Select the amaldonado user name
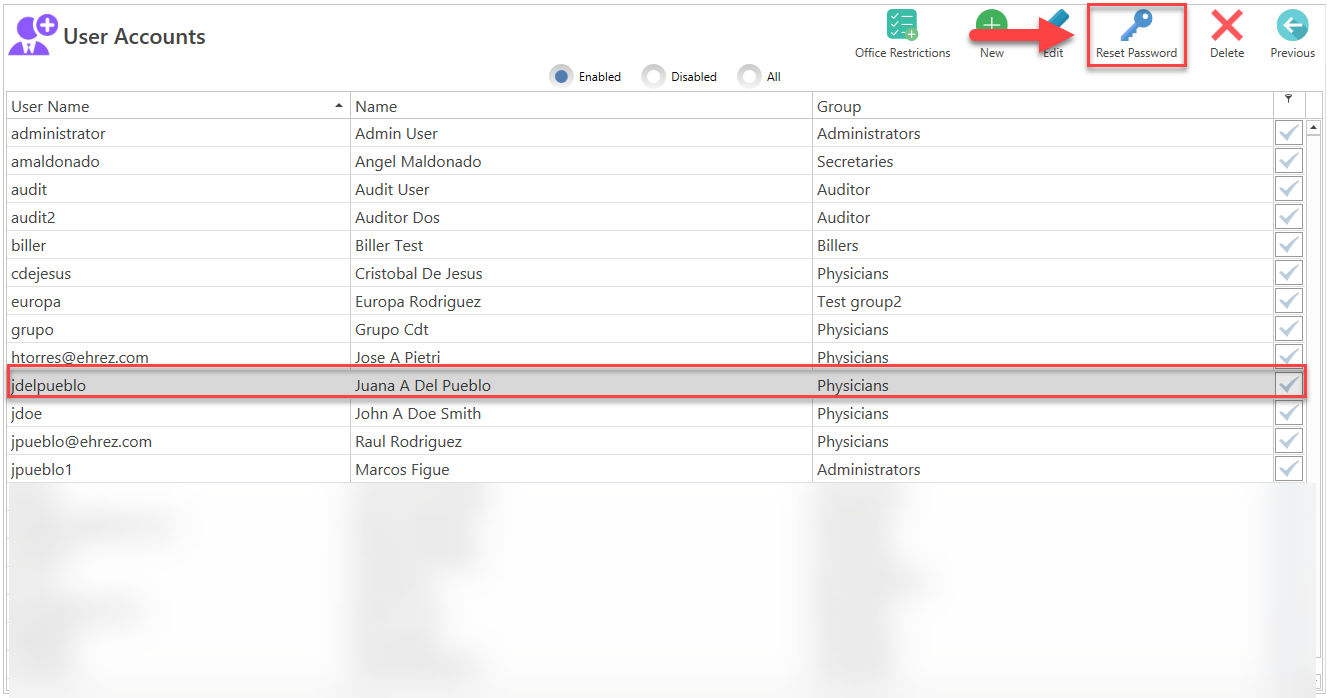Image resolution: width=1328 pixels, height=698 pixels. (55, 161)
